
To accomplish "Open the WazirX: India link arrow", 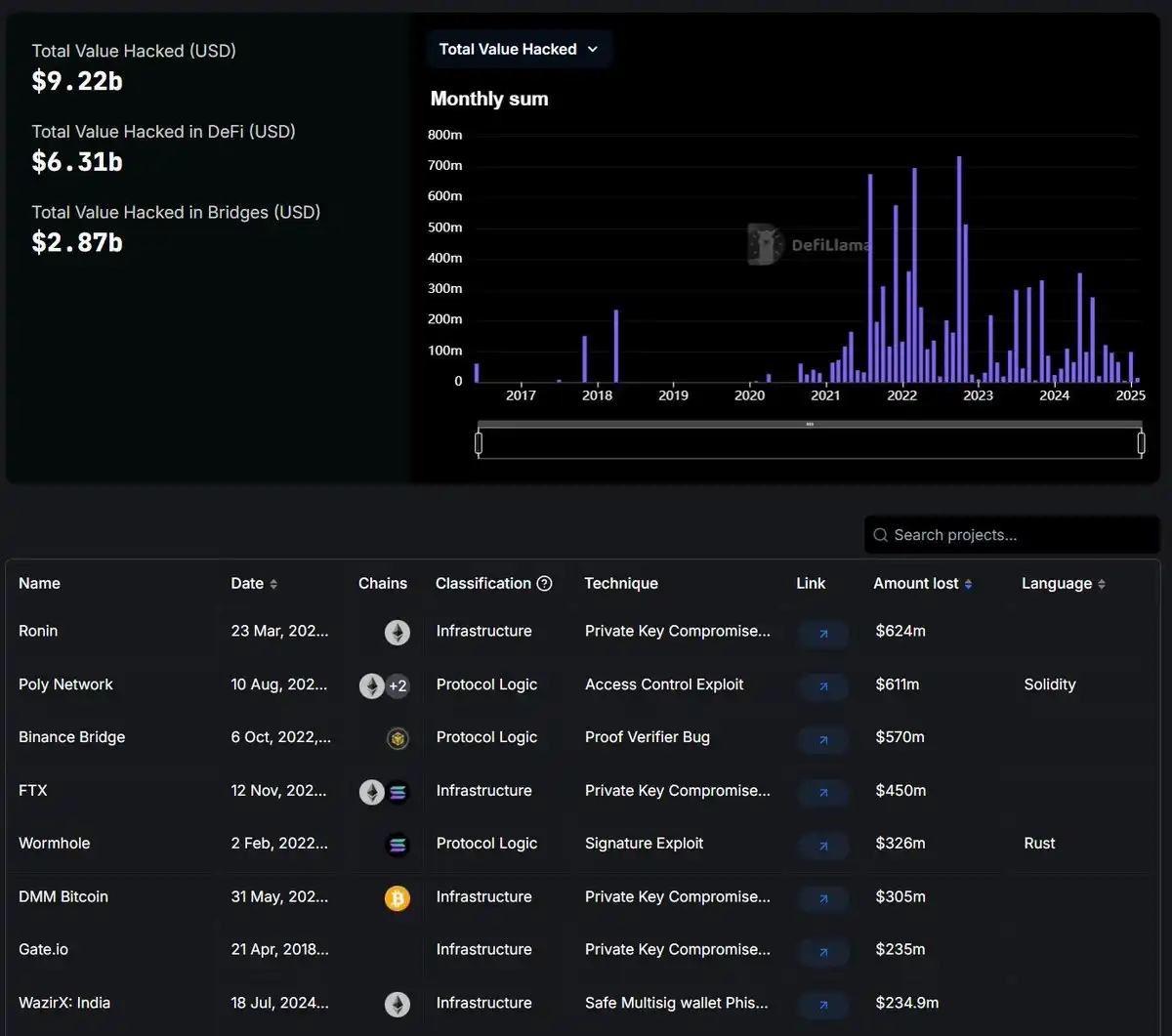I will click(823, 1005).
